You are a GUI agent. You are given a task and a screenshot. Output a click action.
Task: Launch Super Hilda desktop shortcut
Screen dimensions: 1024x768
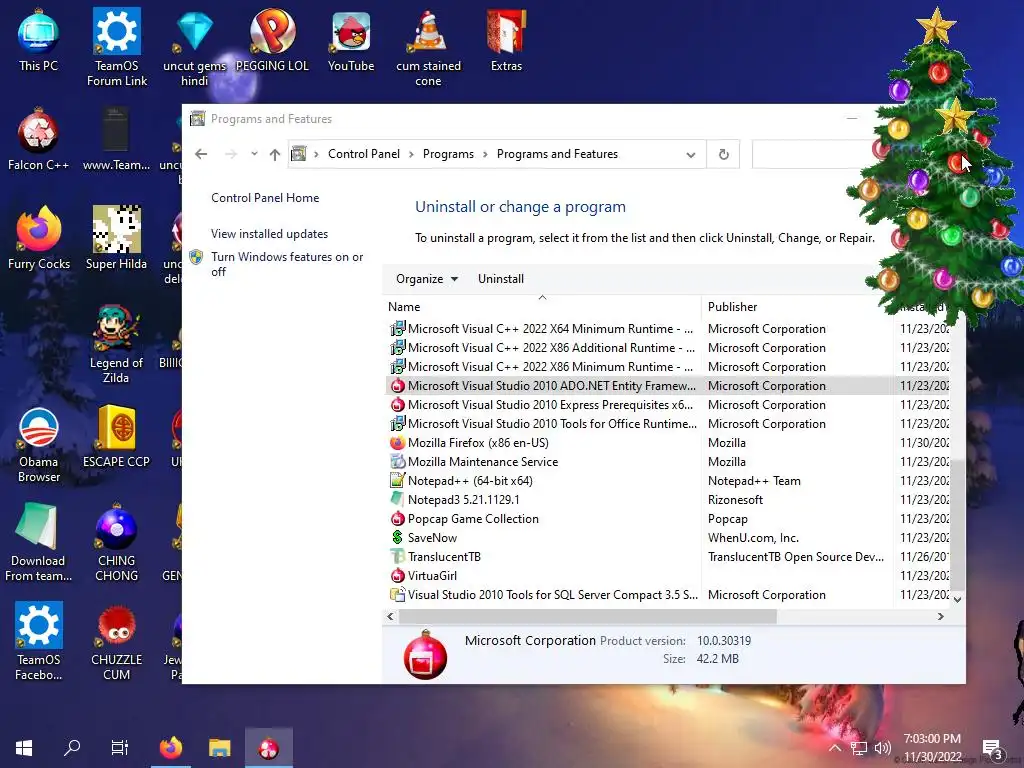[116, 238]
